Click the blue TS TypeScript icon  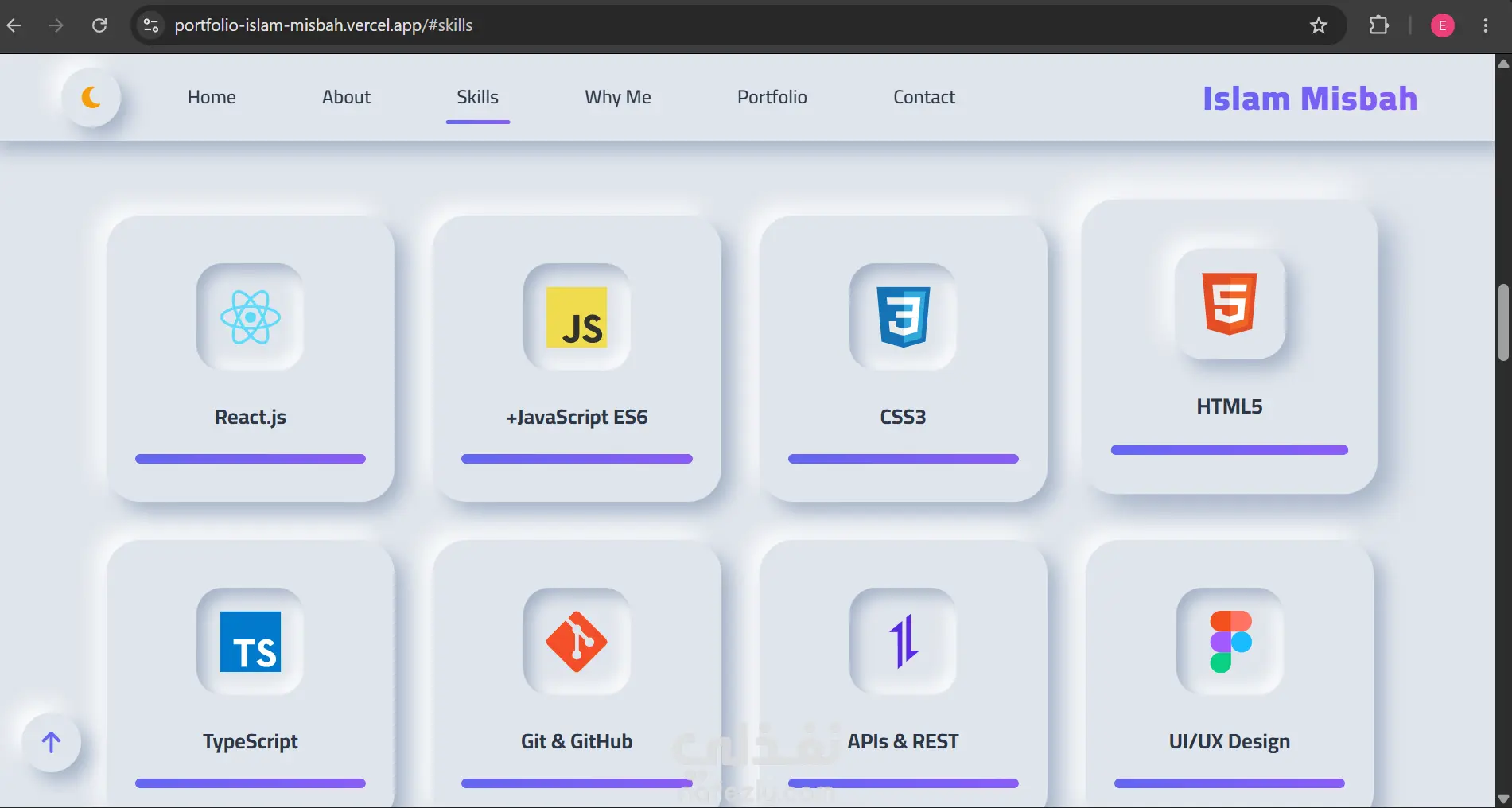coord(251,642)
